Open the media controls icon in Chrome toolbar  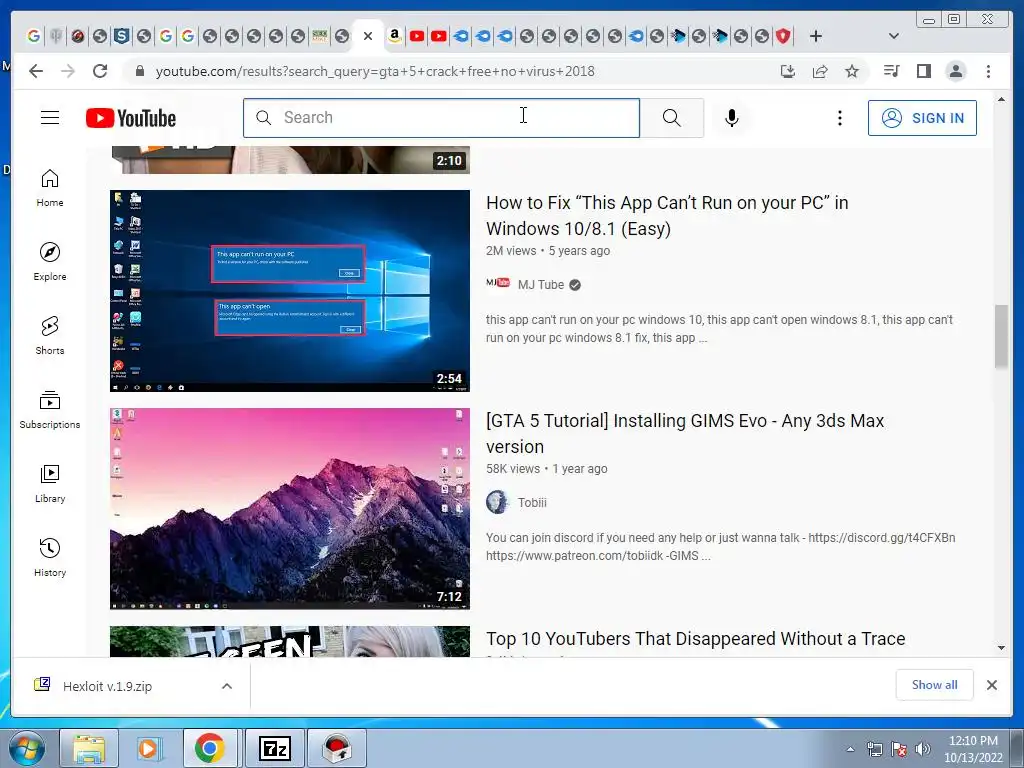coord(891,71)
